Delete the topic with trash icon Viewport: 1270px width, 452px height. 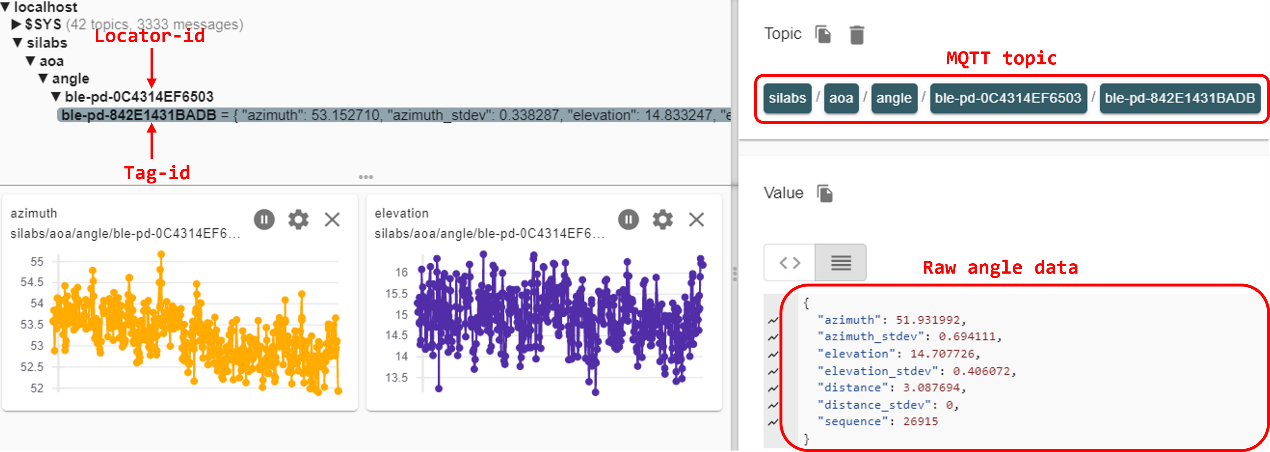(x=857, y=35)
